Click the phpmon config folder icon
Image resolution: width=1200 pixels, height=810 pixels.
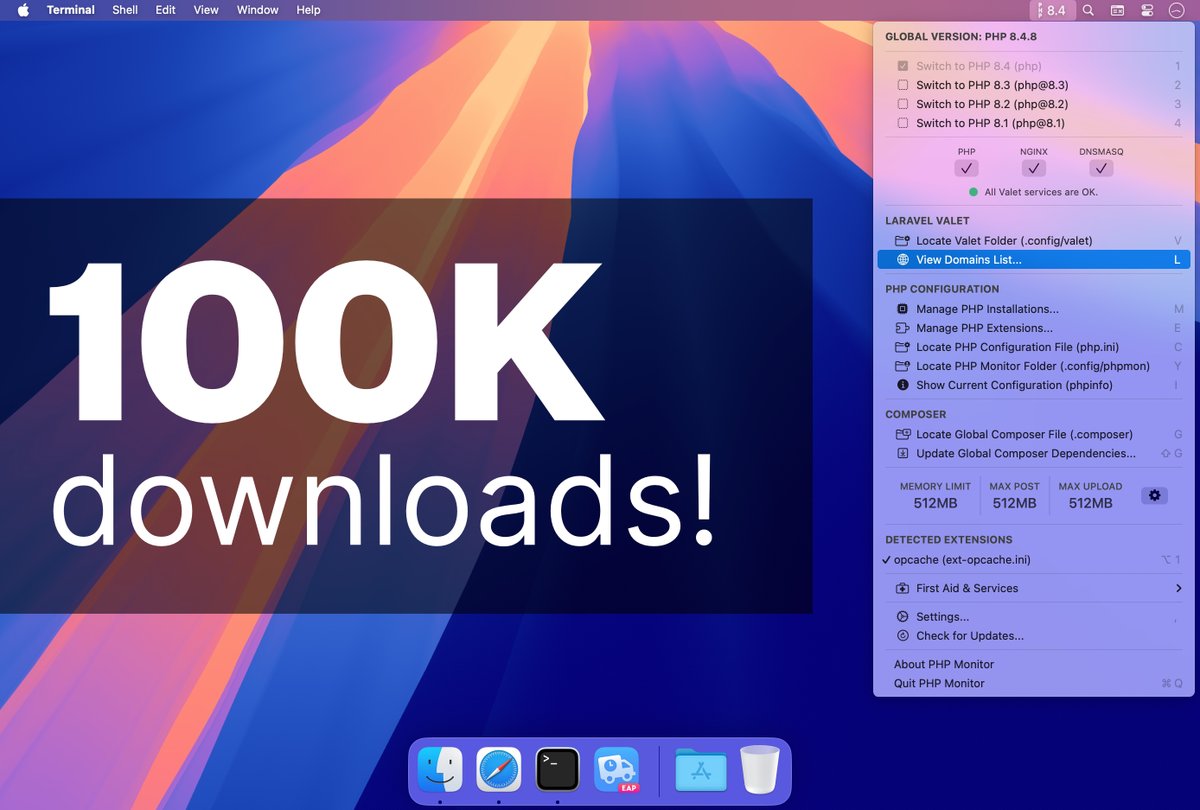click(902, 366)
